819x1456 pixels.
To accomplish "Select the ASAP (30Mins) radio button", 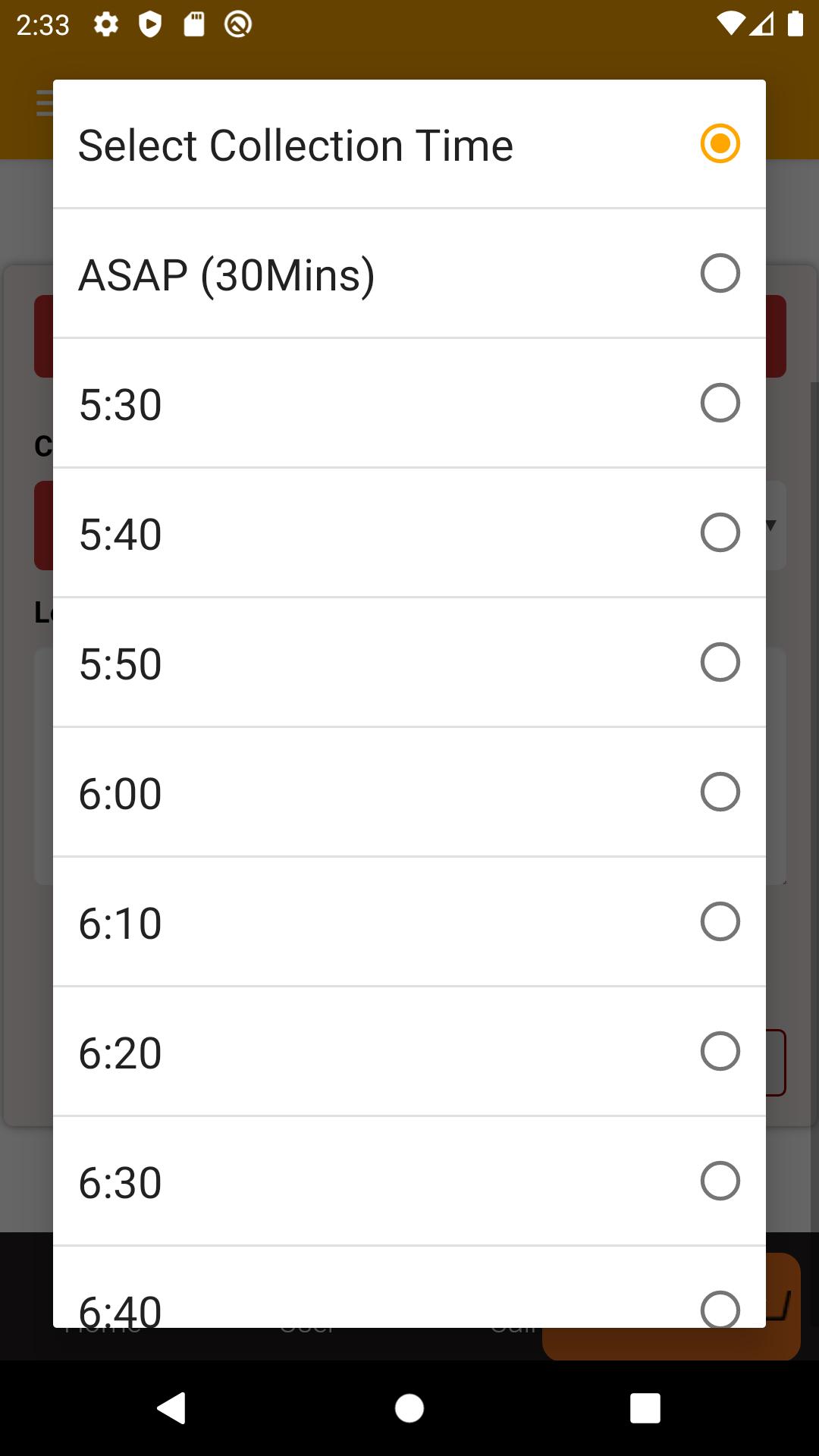I will [x=720, y=273].
